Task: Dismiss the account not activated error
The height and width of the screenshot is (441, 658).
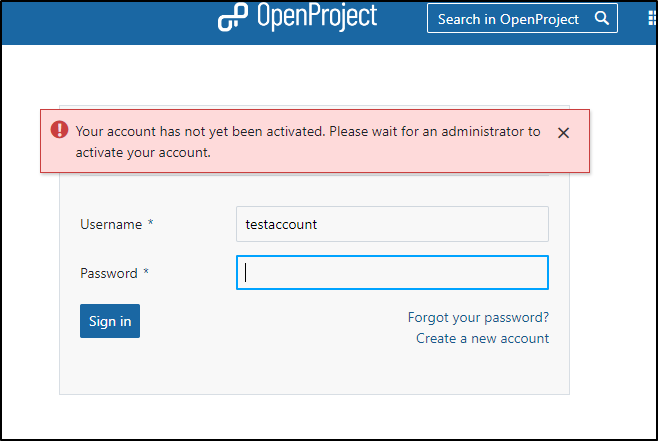Action: coord(563,133)
